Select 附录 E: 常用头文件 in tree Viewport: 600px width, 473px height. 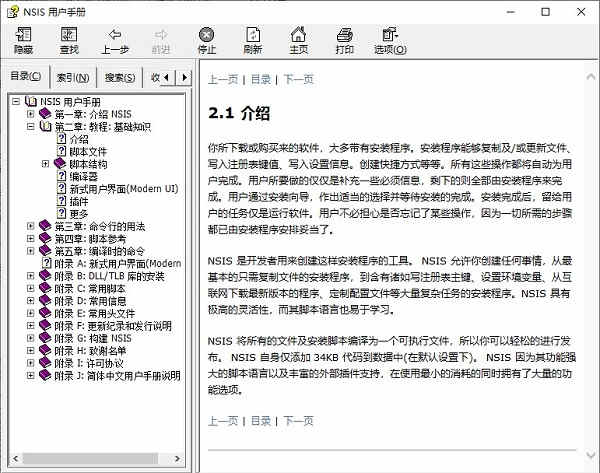click(x=95, y=313)
